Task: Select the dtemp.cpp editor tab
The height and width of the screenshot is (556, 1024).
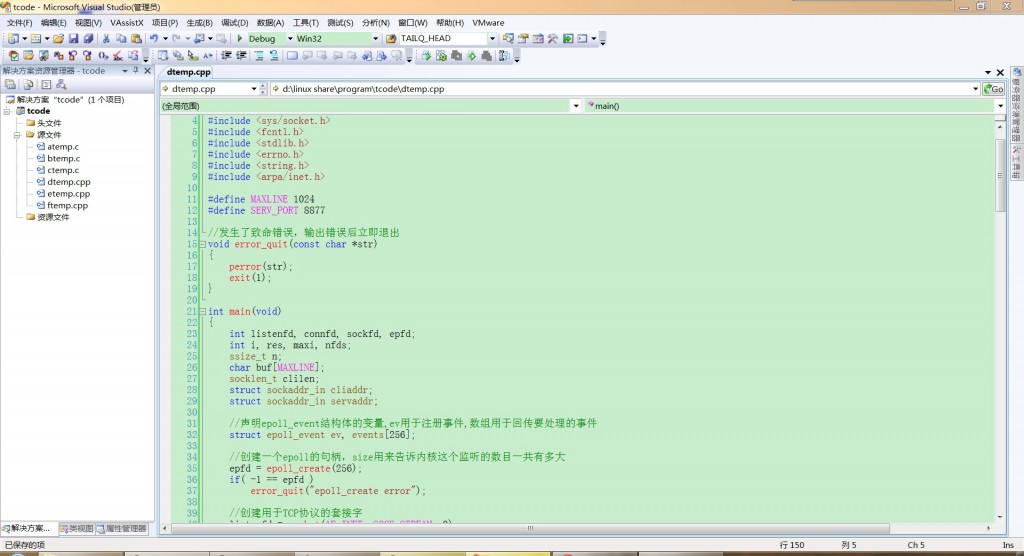Action: [188, 73]
